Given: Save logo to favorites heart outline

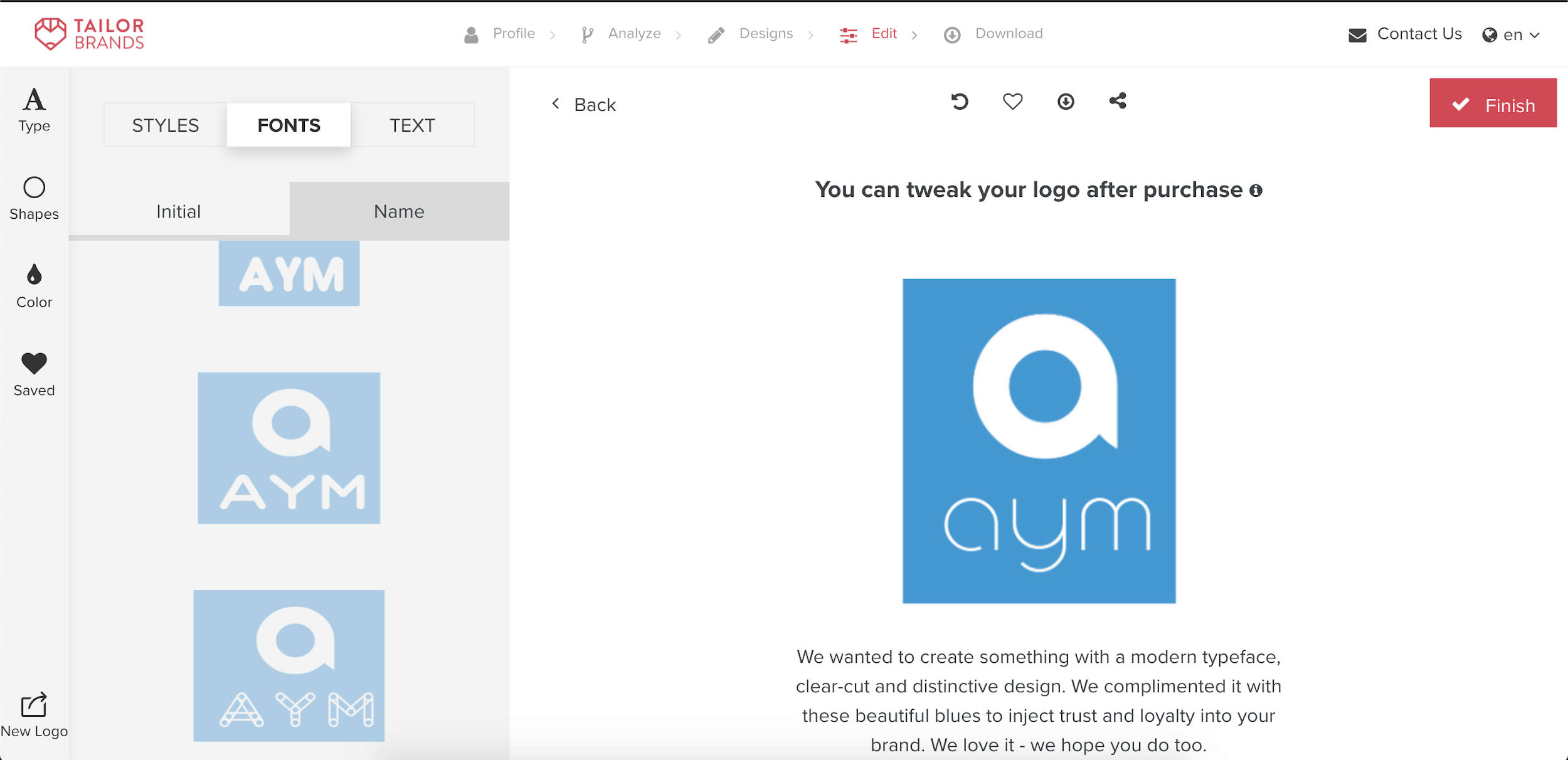Looking at the screenshot, I should pyautogui.click(x=1012, y=102).
